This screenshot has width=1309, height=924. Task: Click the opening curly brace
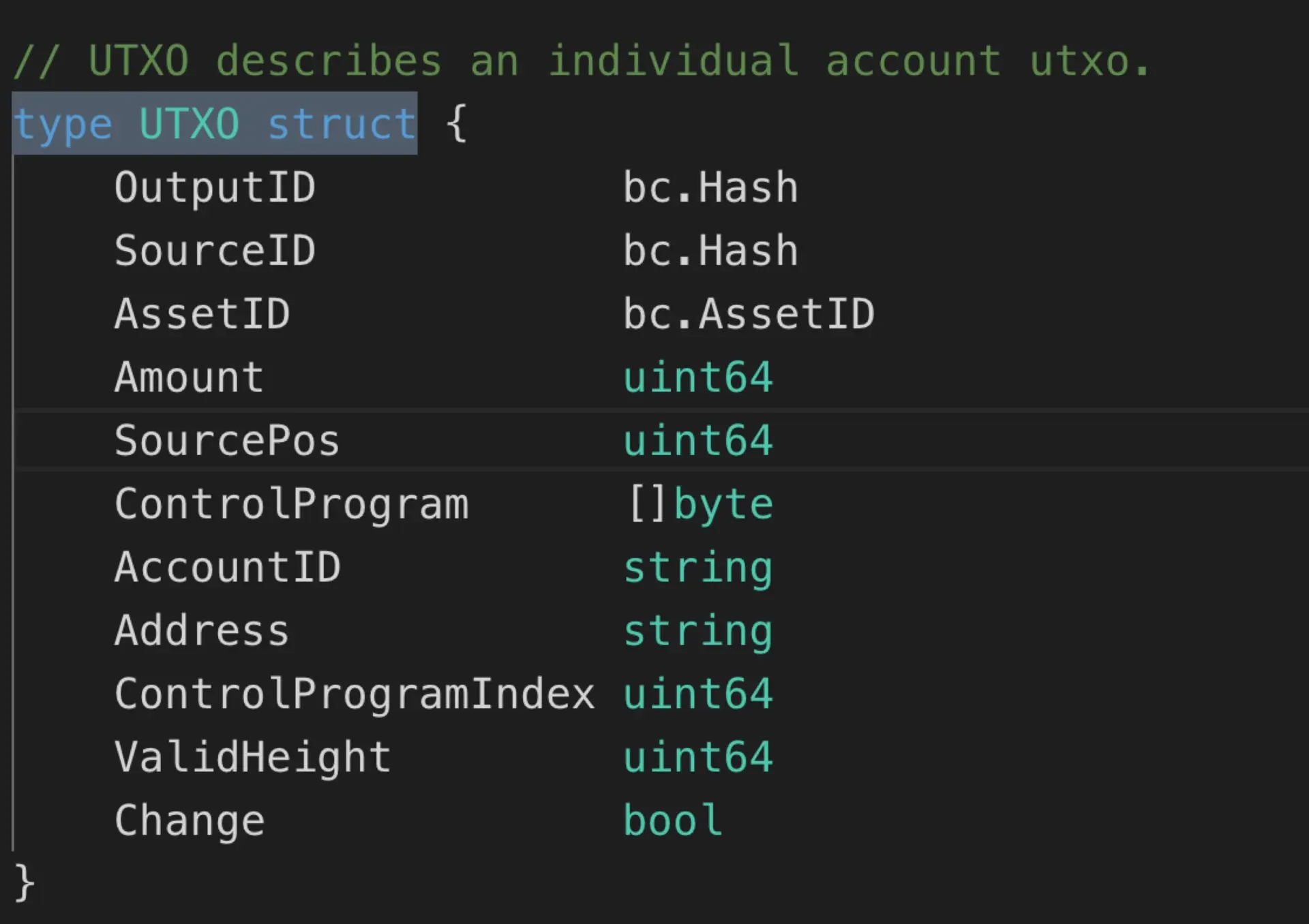pos(456,123)
